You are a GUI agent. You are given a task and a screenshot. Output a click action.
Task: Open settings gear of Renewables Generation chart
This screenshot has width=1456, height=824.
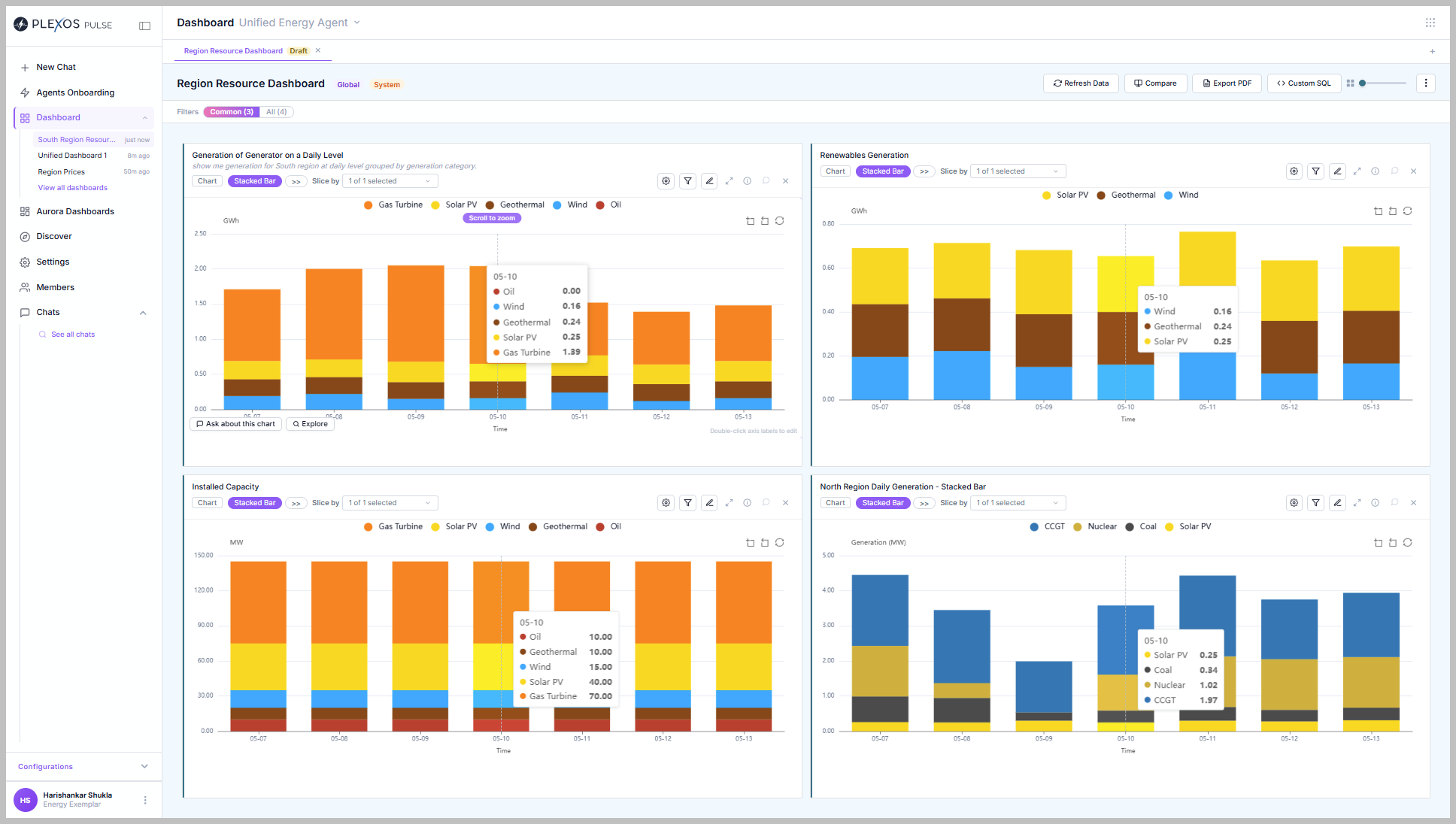click(1294, 171)
